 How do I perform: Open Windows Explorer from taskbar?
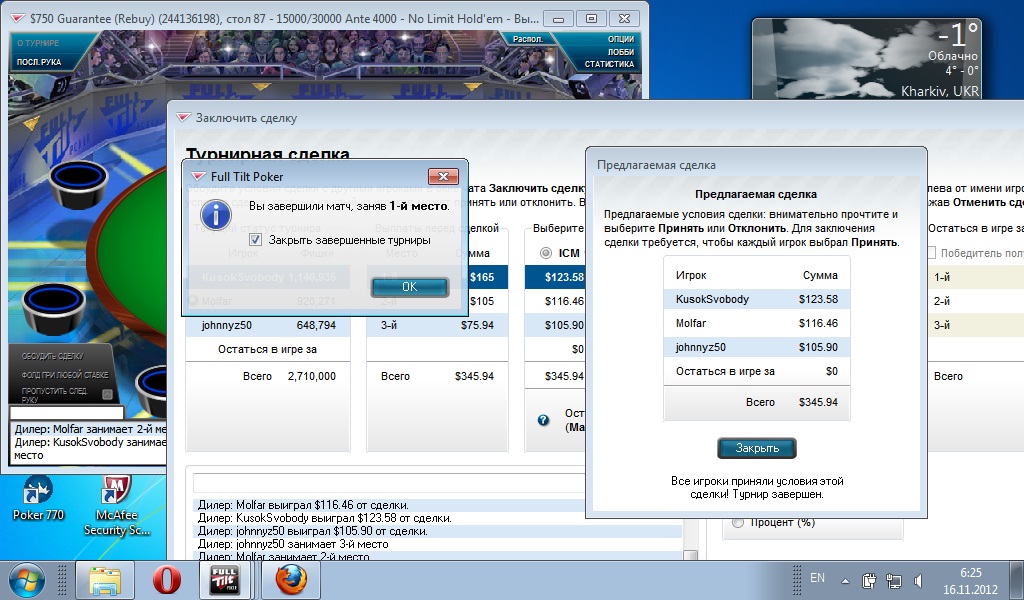coord(104,580)
